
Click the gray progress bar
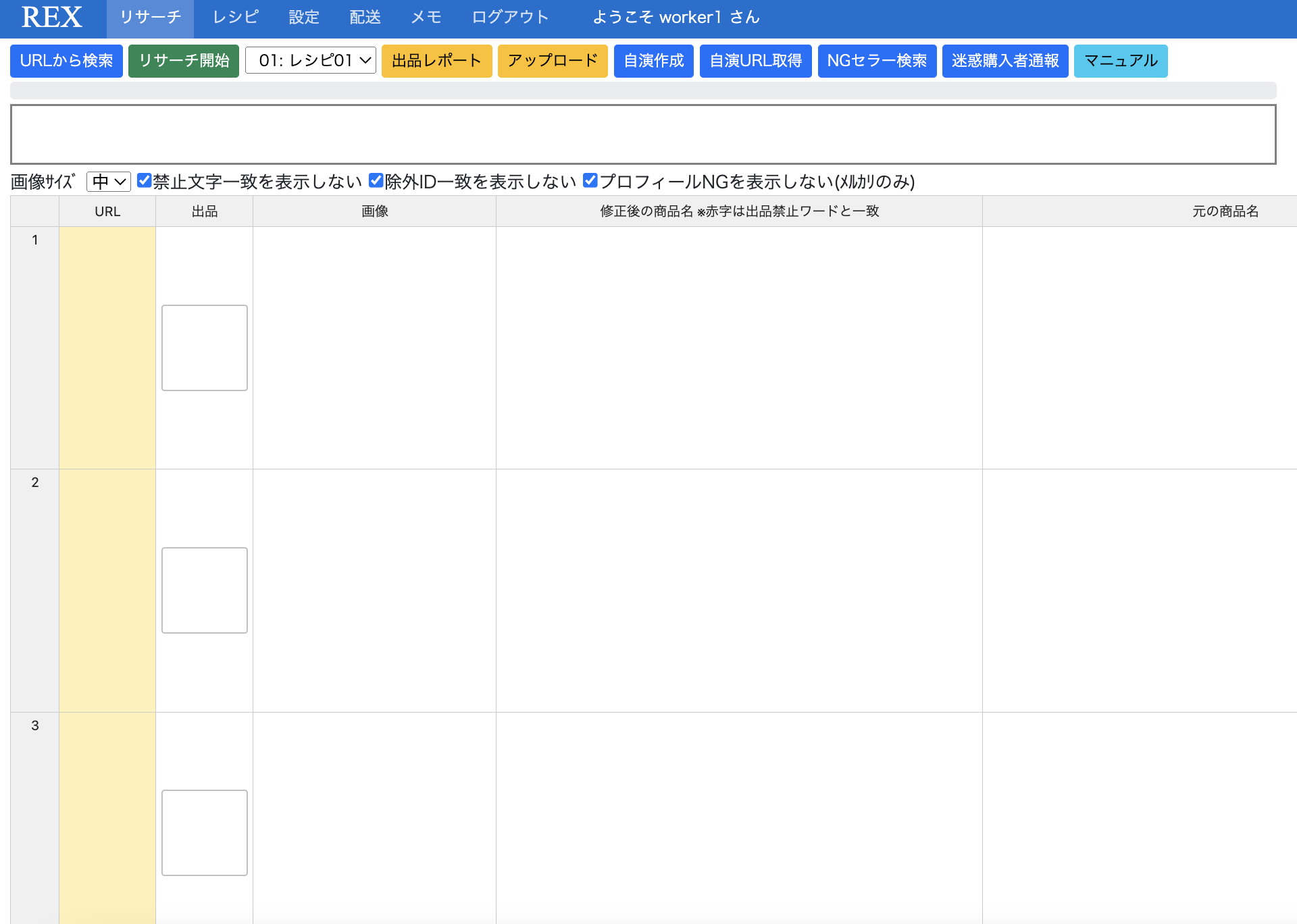643,91
